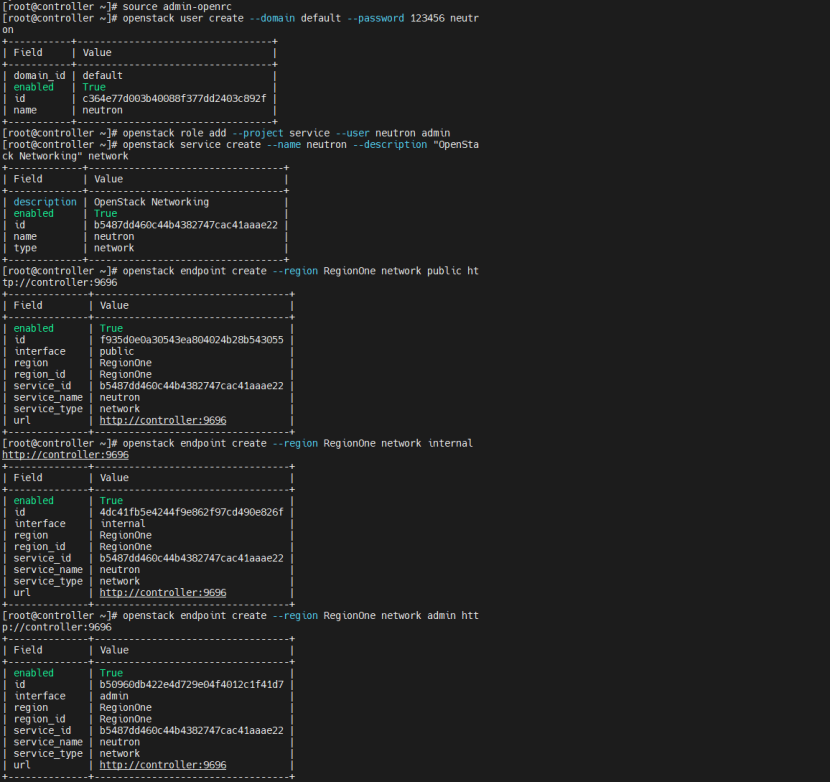The height and width of the screenshot is (782, 830).
Task: Click the '--project' option in the role add command
Action: 258,133
